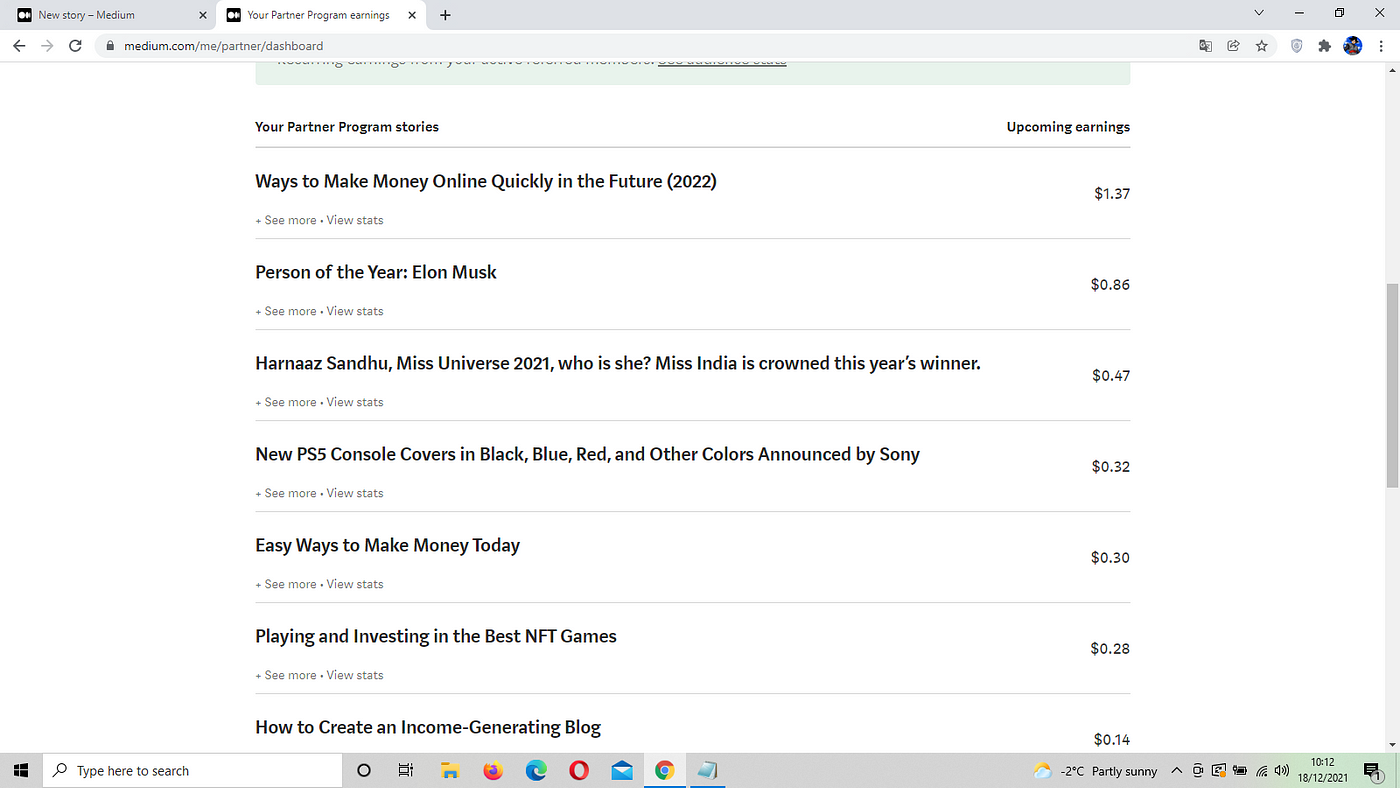Open story Ways to Make Money Online Quickly

pyautogui.click(x=486, y=182)
